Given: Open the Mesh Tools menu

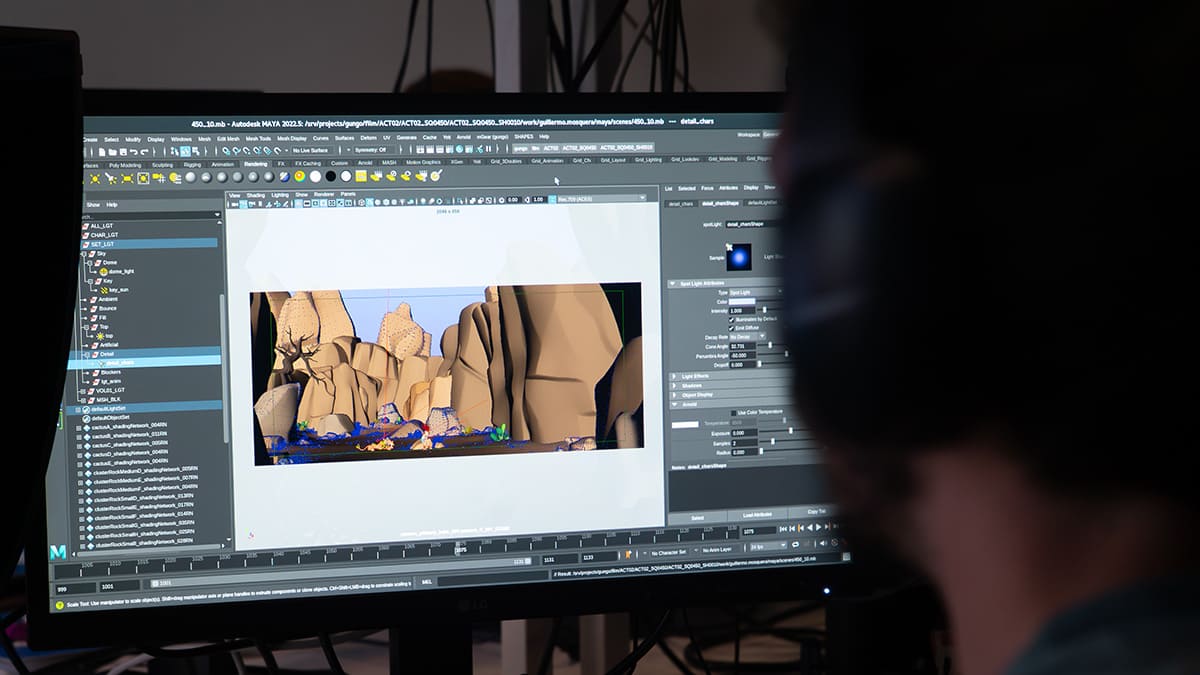Looking at the screenshot, I should (x=258, y=138).
